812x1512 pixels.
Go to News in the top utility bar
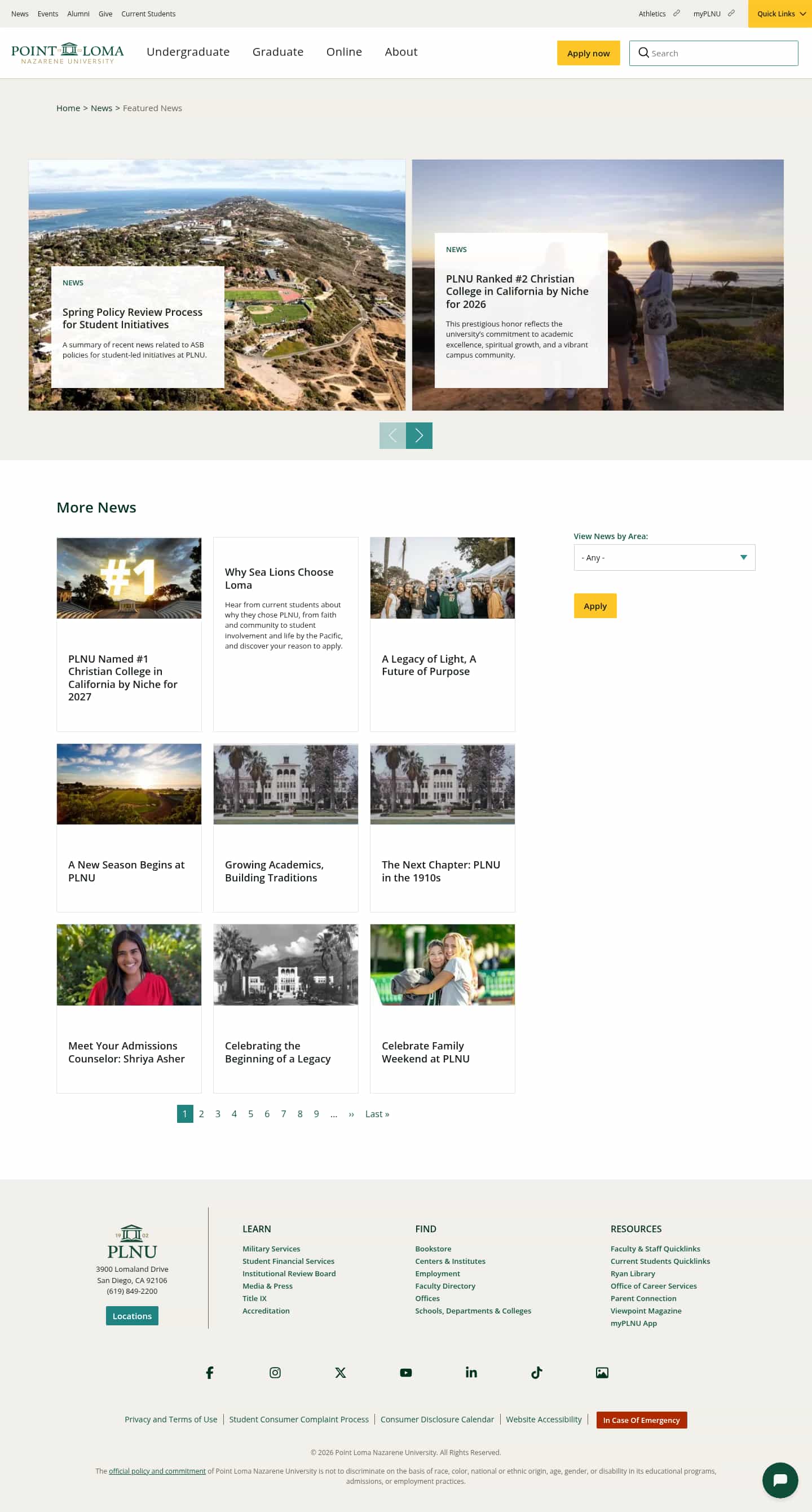click(20, 14)
